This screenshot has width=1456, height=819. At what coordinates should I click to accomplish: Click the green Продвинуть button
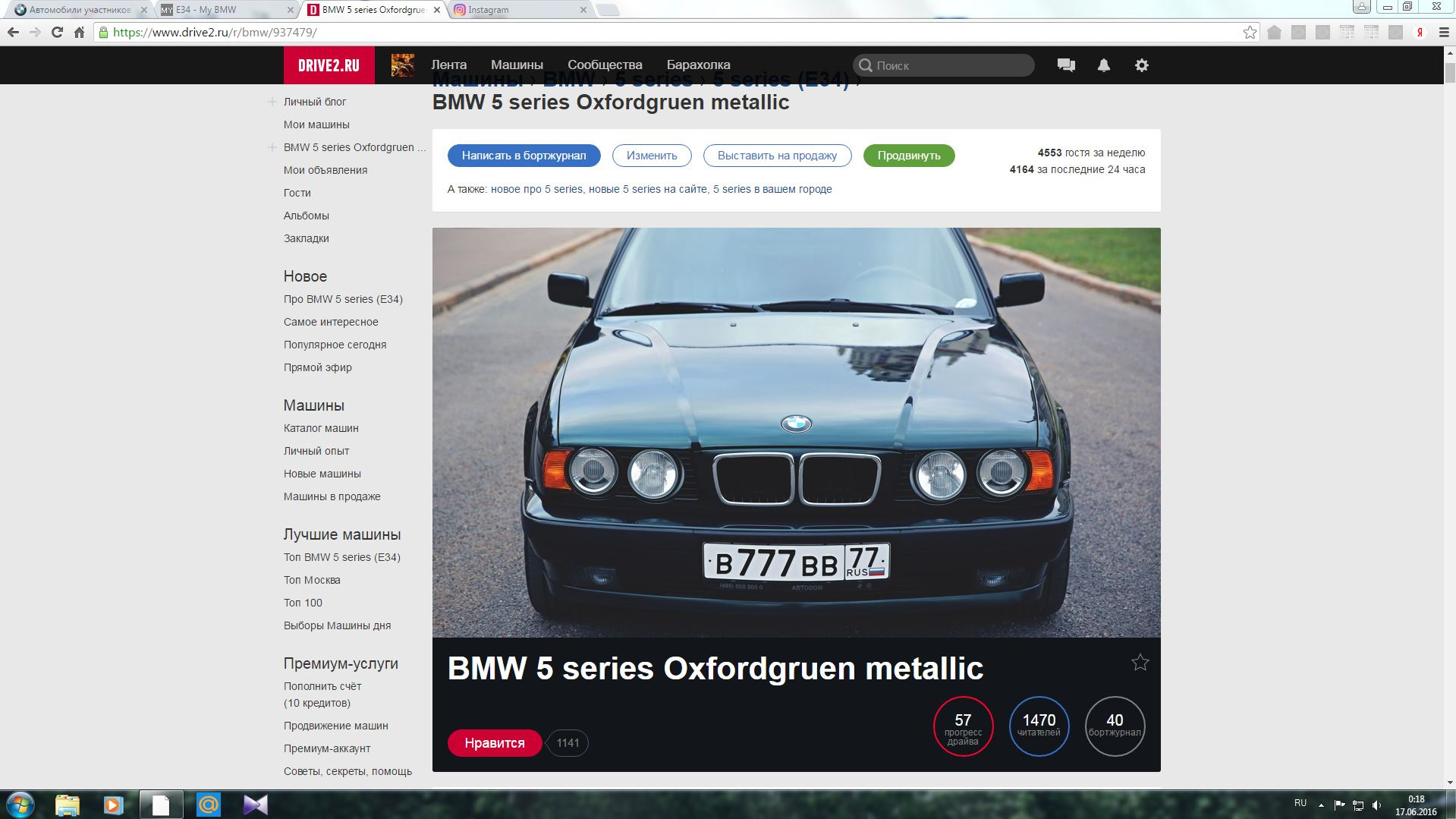909,156
